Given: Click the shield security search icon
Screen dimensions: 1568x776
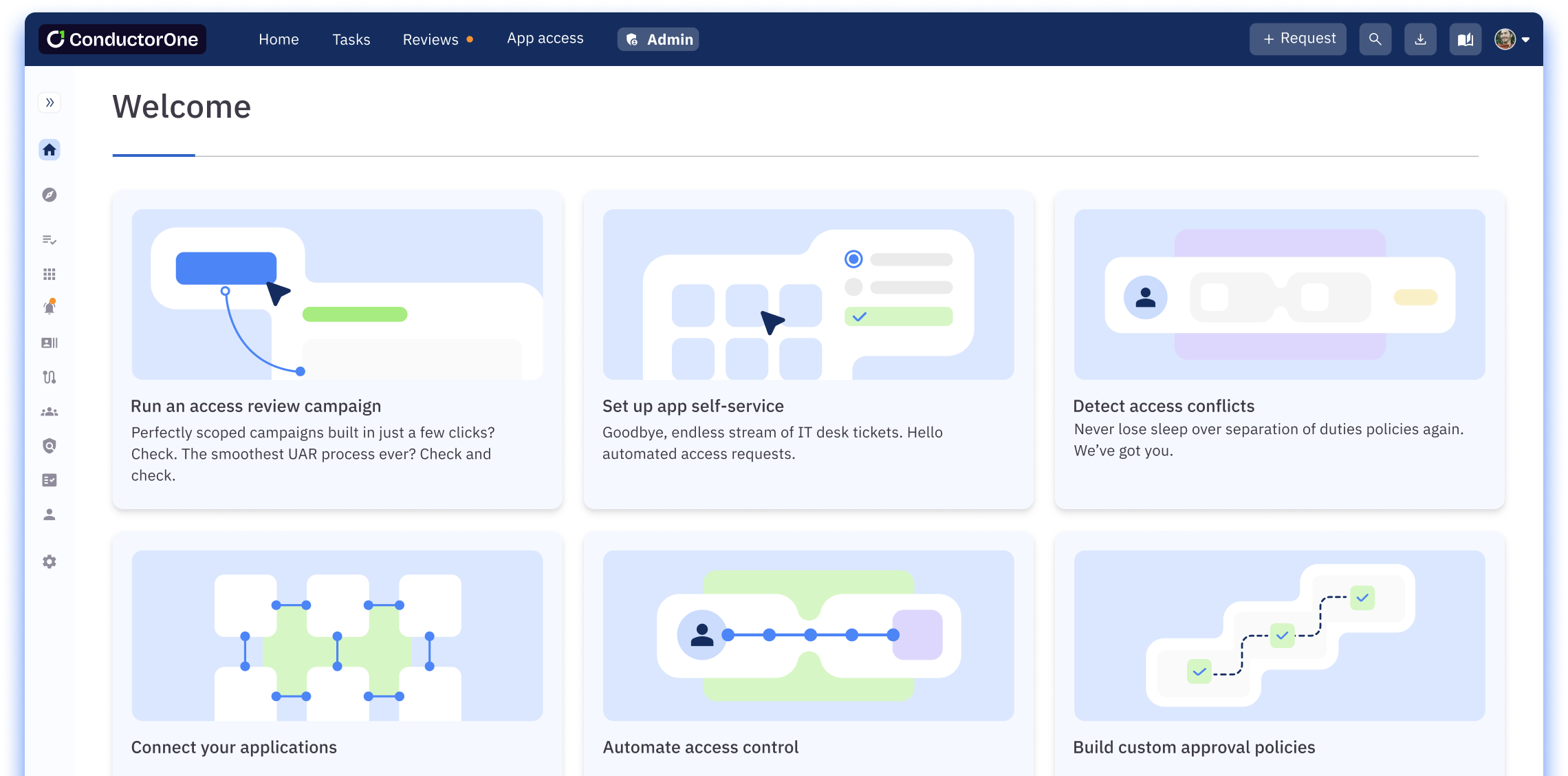Looking at the screenshot, I should click(x=49, y=446).
